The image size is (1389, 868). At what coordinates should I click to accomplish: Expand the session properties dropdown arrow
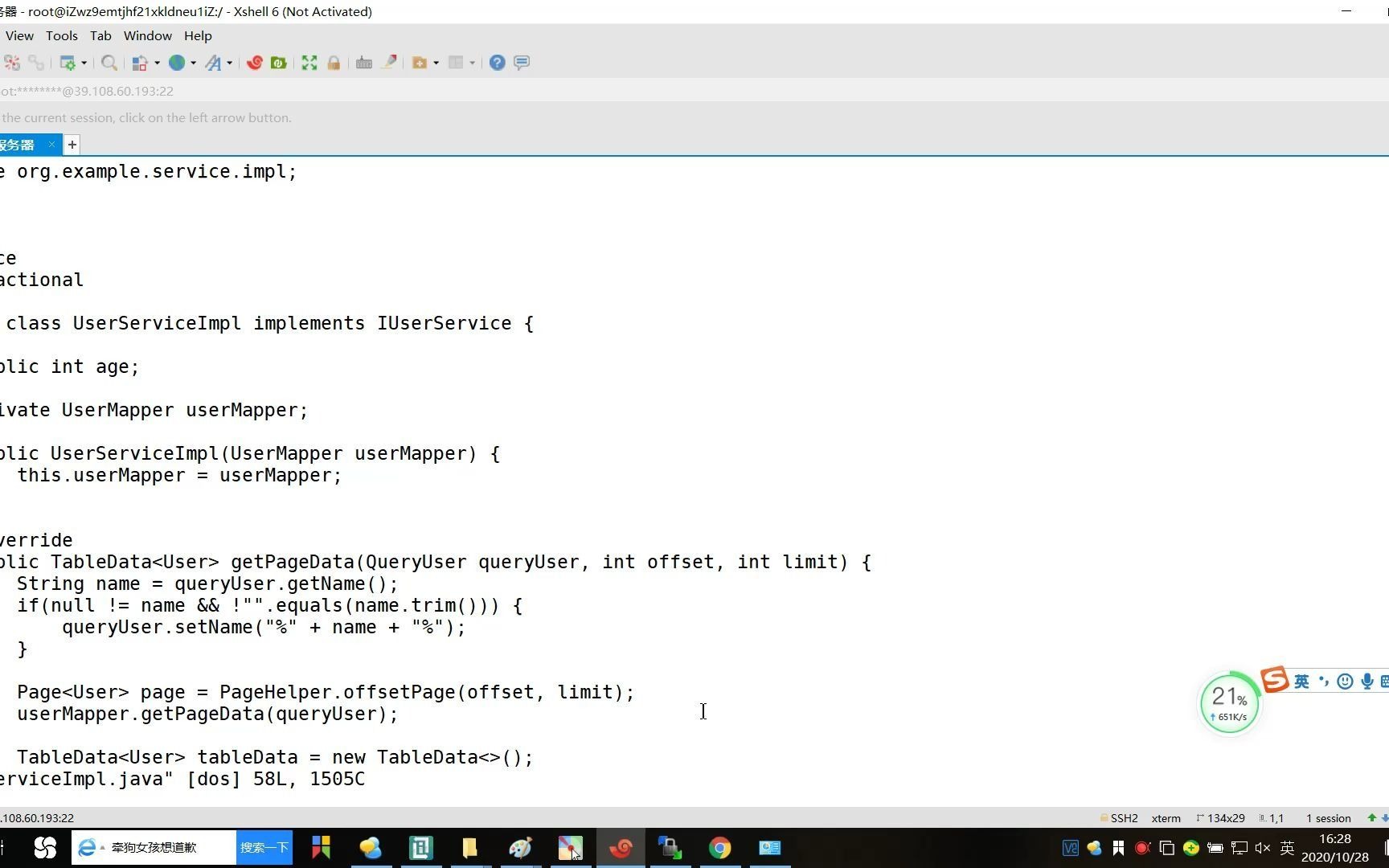(x=84, y=63)
